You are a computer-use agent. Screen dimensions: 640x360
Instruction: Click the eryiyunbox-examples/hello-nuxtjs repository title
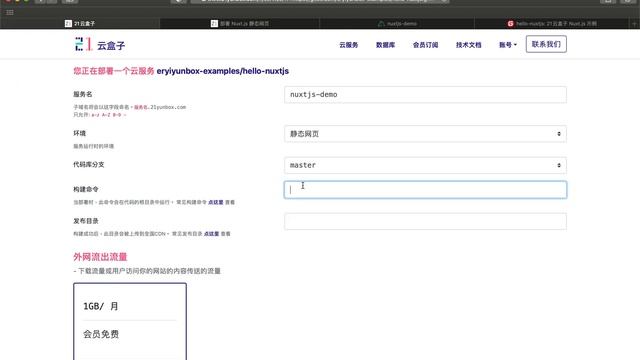tap(222, 71)
